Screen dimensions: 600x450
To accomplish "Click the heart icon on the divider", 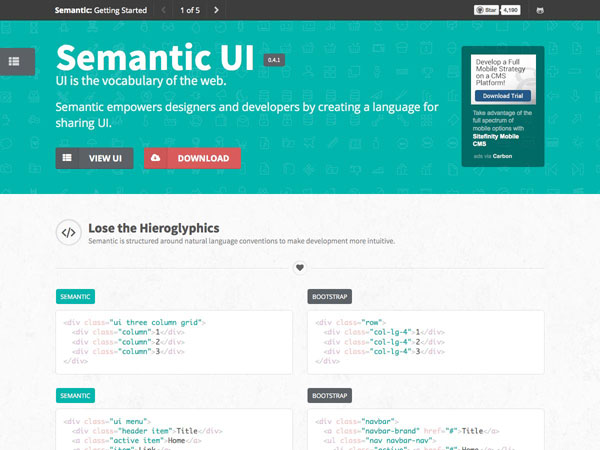I will tap(299, 267).
